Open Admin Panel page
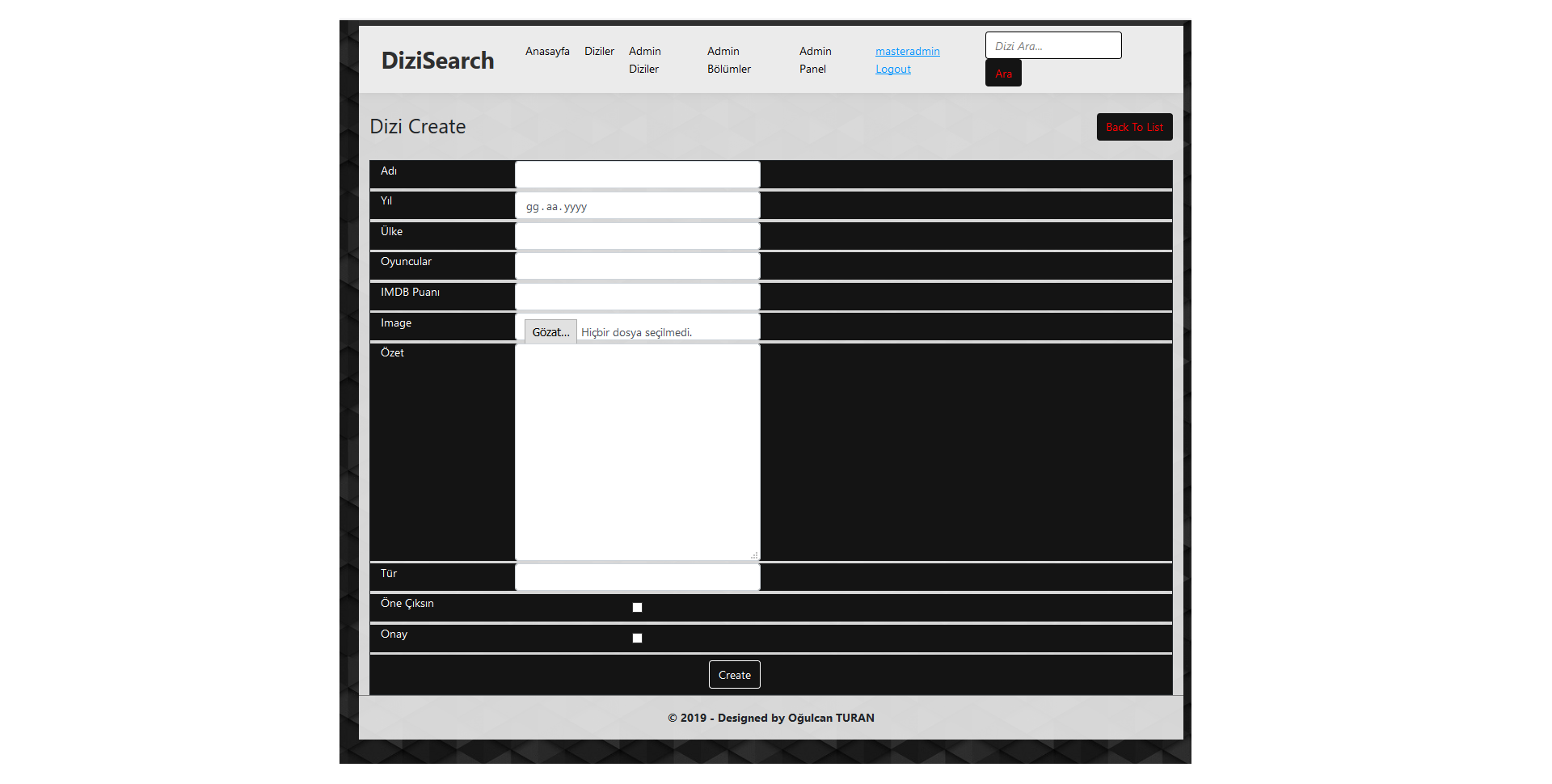Screen dimensions: 1552x784 click(816, 60)
